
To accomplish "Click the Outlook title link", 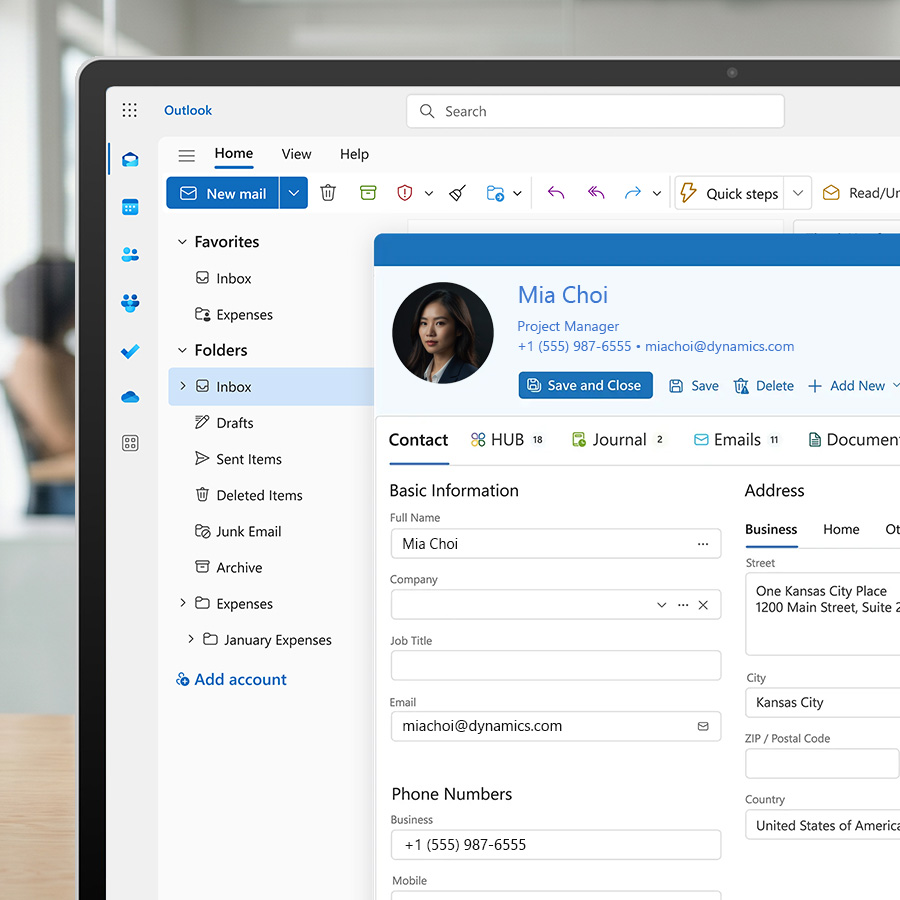I will click(x=188, y=110).
